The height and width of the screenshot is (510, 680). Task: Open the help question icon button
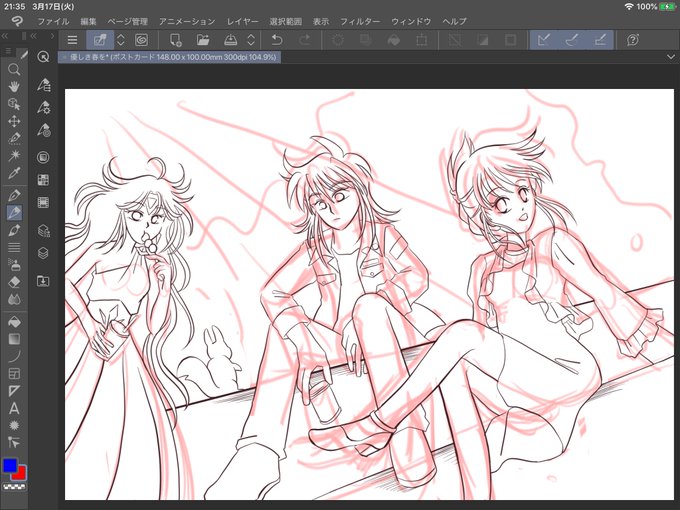[633, 40]
